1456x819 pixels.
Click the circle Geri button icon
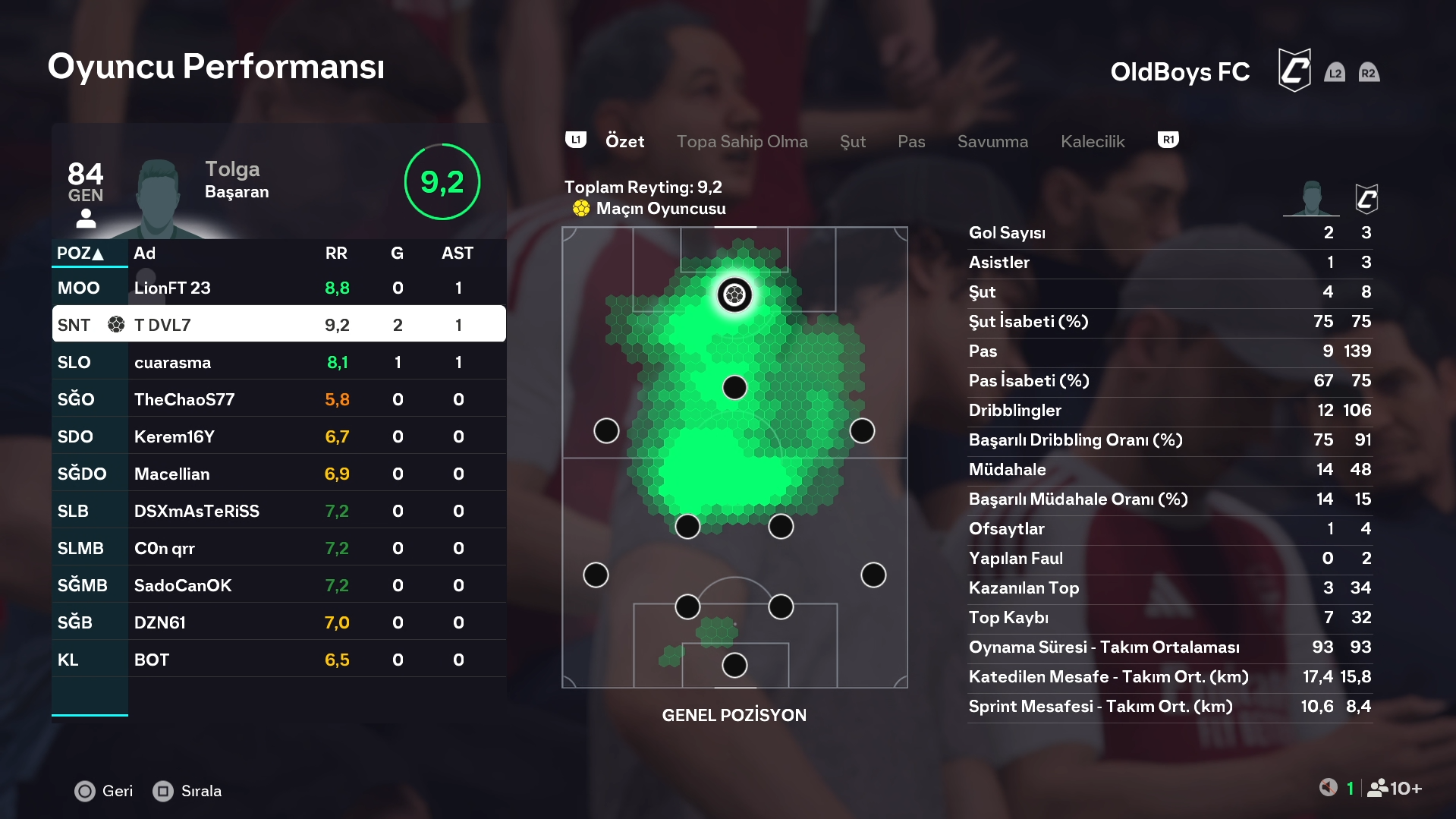[x=85, y=791]
